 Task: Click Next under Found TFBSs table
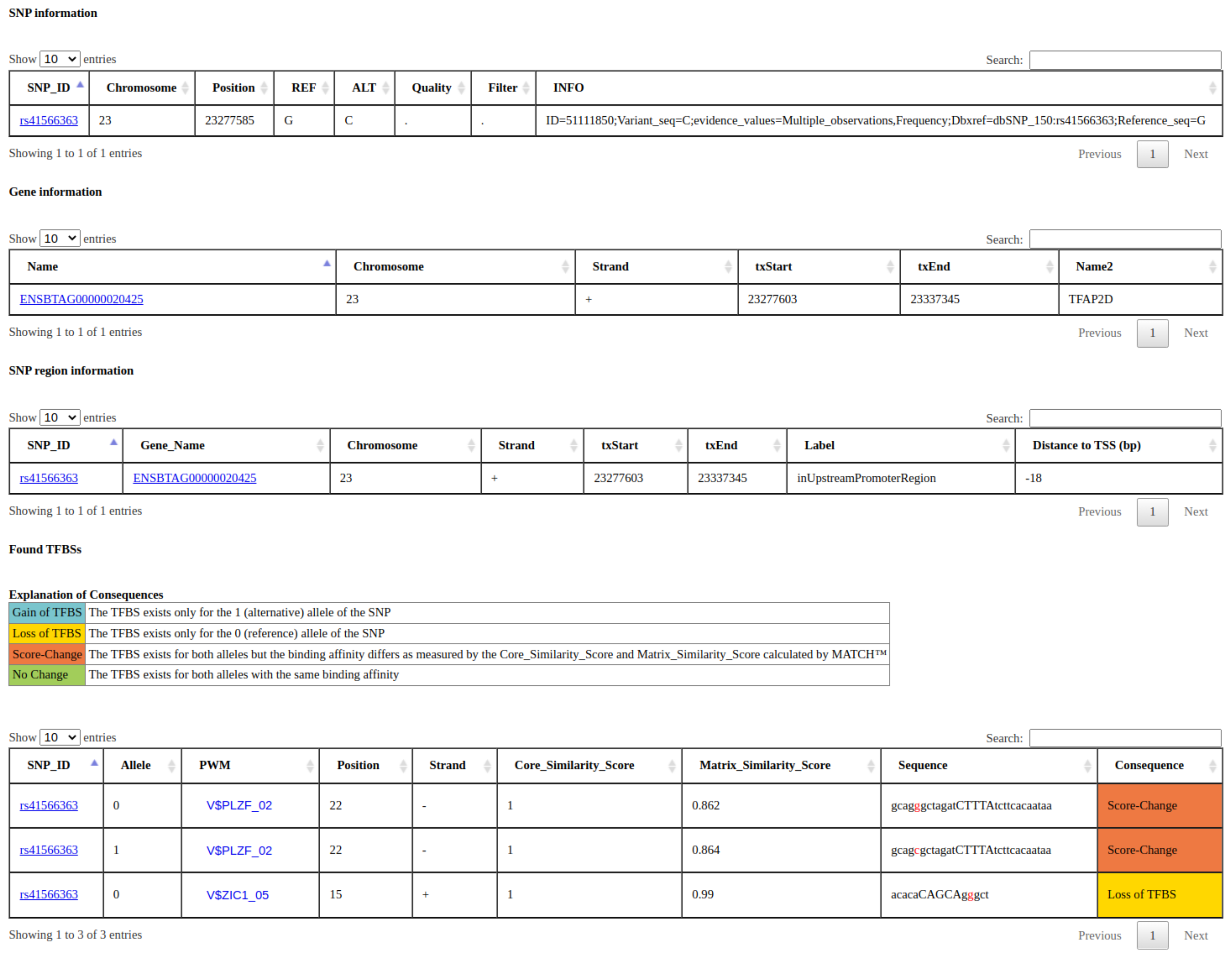tap(1195, 935)
